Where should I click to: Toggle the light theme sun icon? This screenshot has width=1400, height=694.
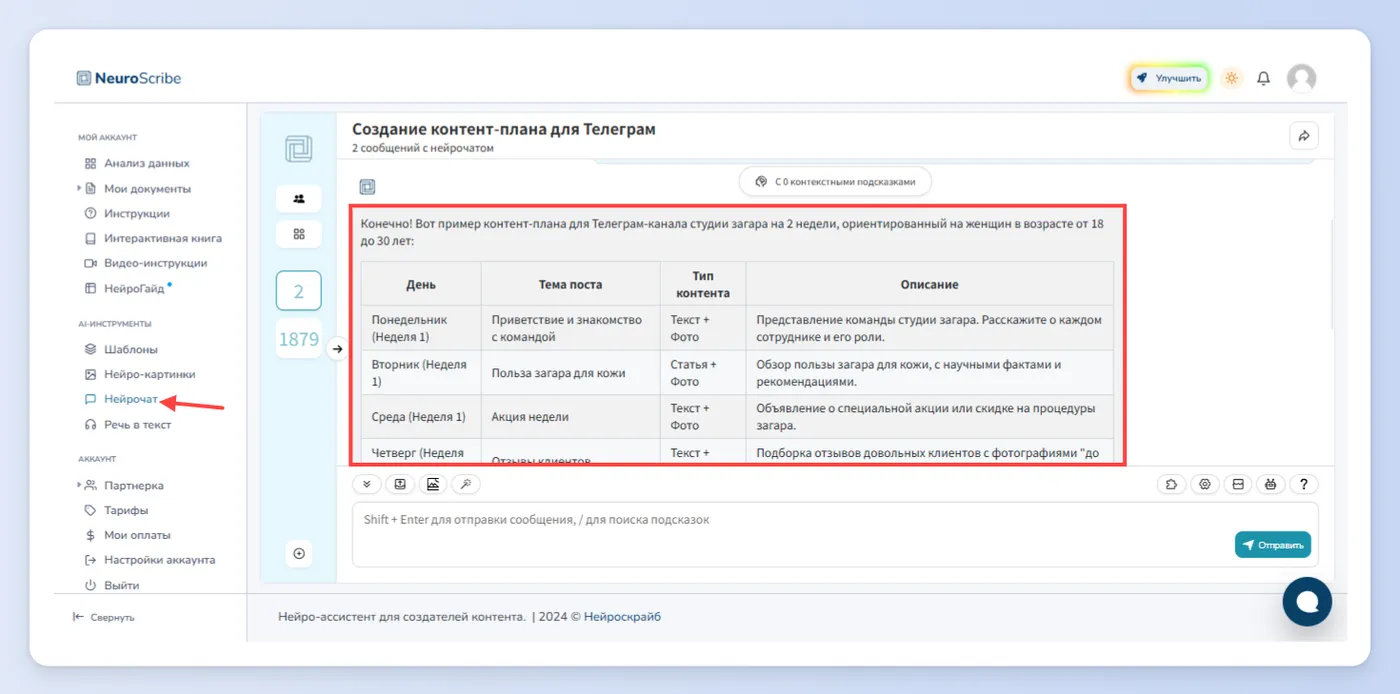(1231, 78)
